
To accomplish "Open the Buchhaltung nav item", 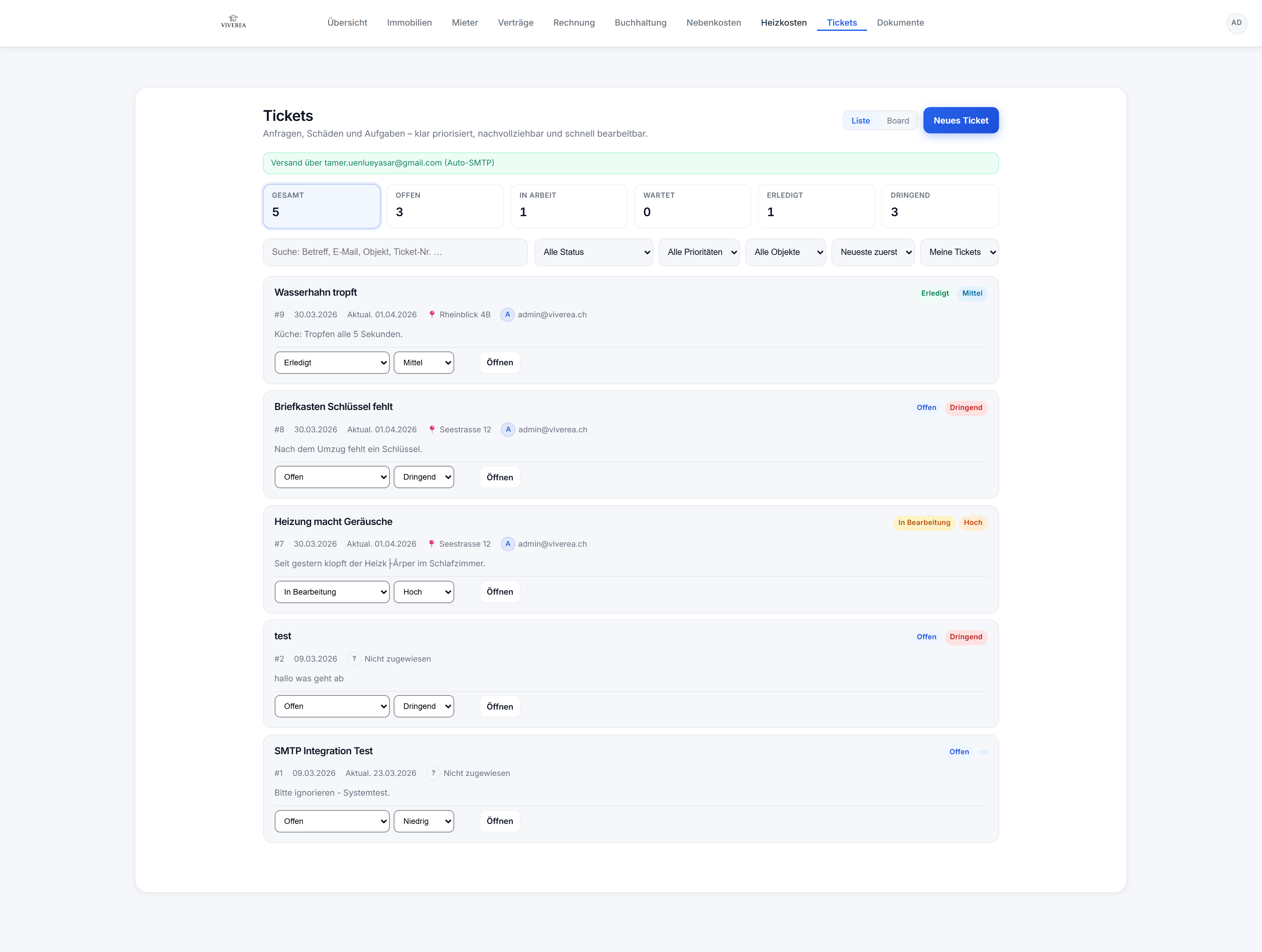I will (640, 23).
